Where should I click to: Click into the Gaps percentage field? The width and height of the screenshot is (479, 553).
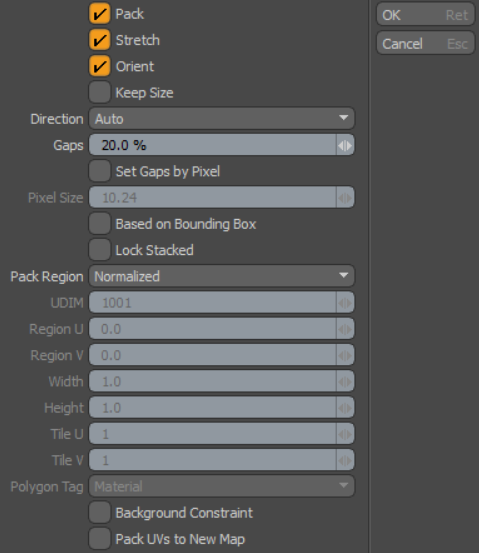213,145
